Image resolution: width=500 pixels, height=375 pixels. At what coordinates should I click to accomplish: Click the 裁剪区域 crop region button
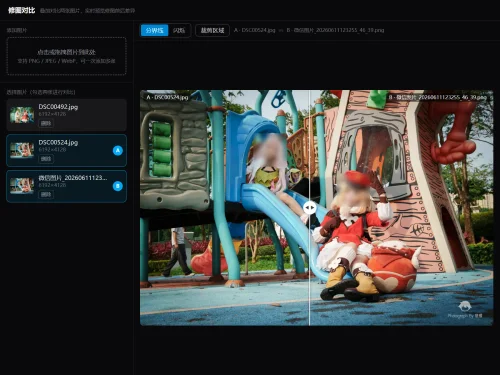[212, 30]
